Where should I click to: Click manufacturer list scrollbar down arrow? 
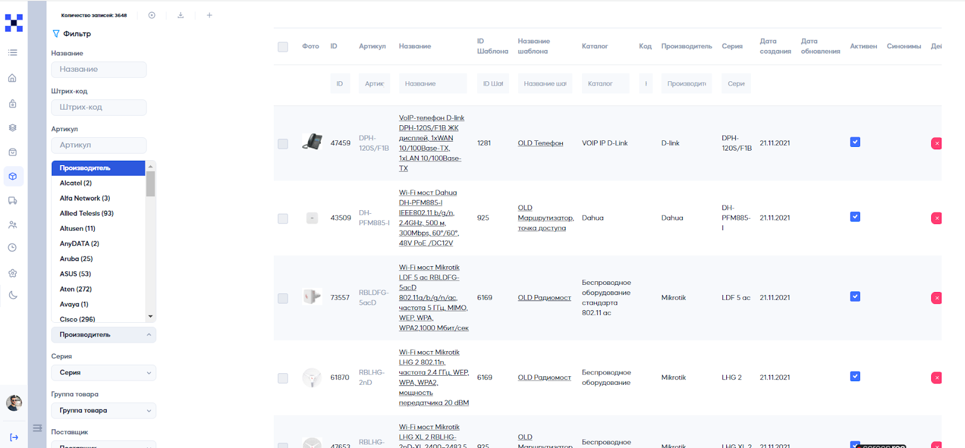pos(151,316)
